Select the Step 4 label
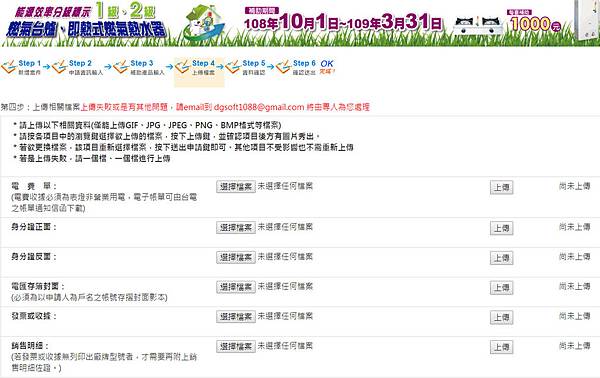This screenshot has height=378, width=600. 203,63
